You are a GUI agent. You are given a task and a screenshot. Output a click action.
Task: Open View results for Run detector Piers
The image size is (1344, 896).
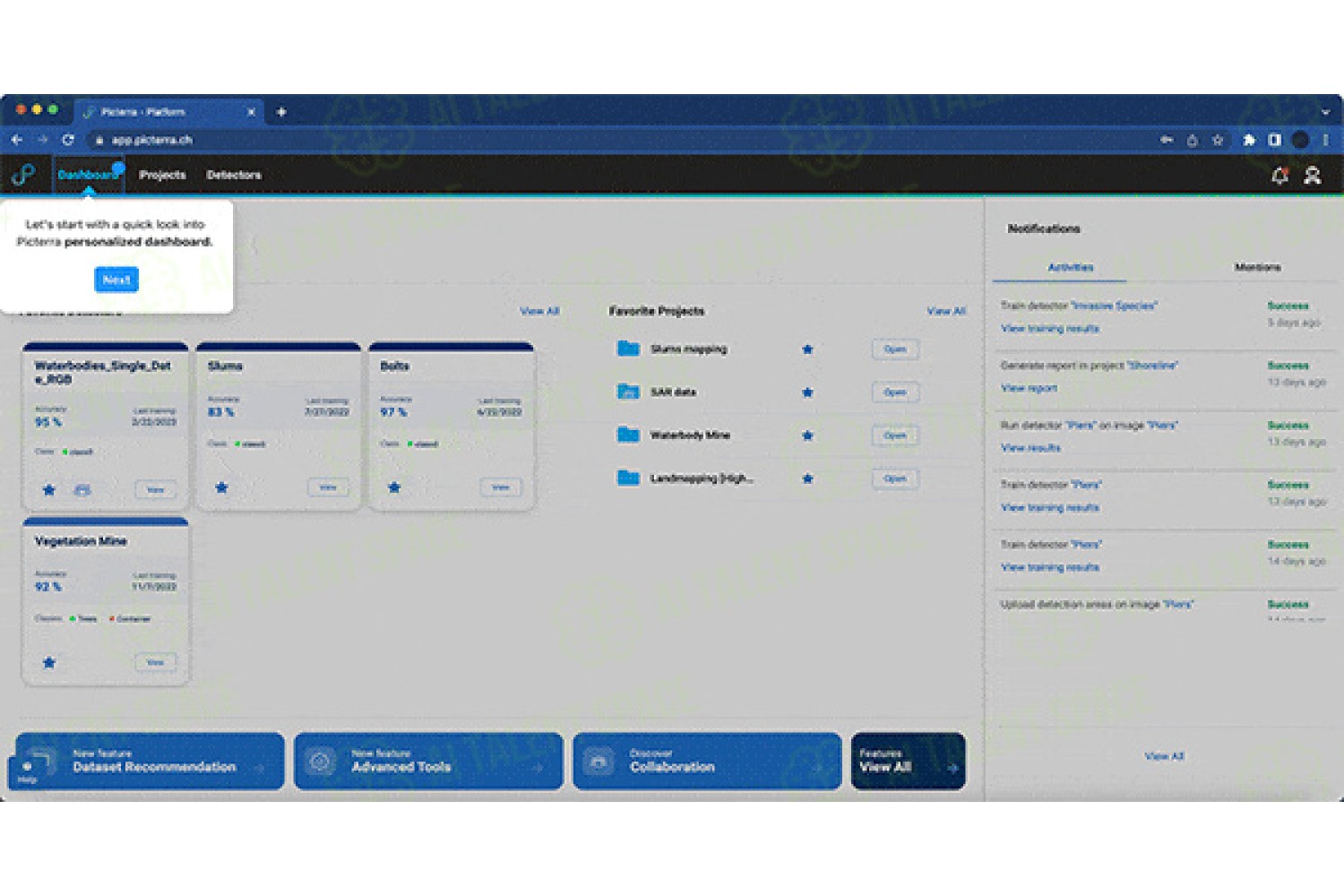[x=1030, y=448]
